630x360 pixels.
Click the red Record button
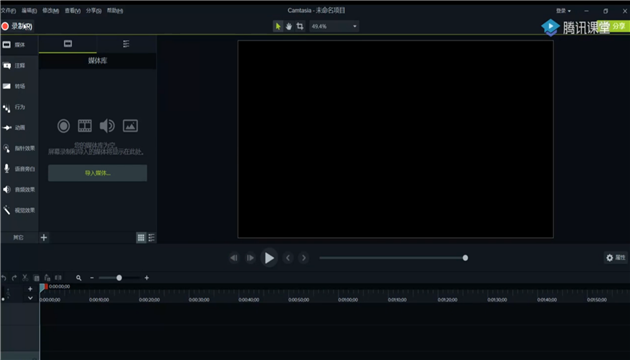pyautogui.click(x=17, y=27)
